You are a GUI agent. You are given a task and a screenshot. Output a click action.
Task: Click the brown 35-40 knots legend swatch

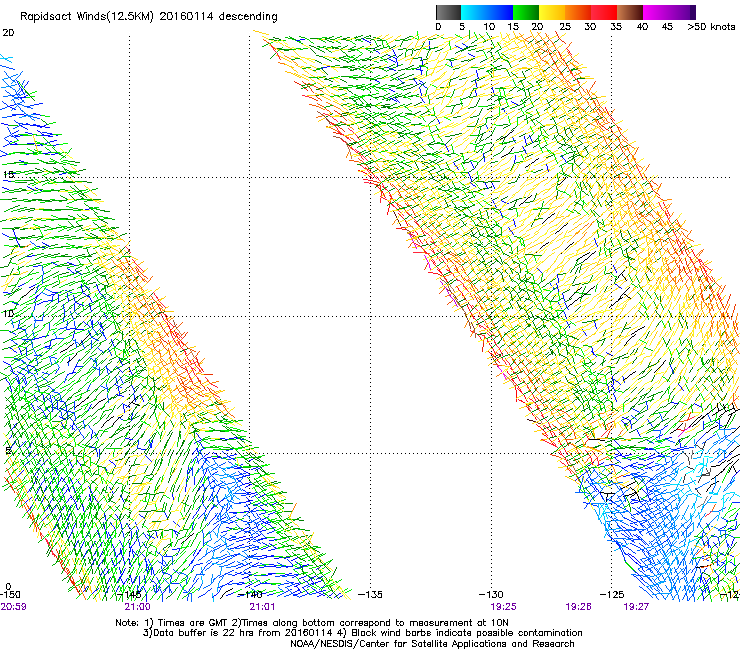tap(630, 12)
